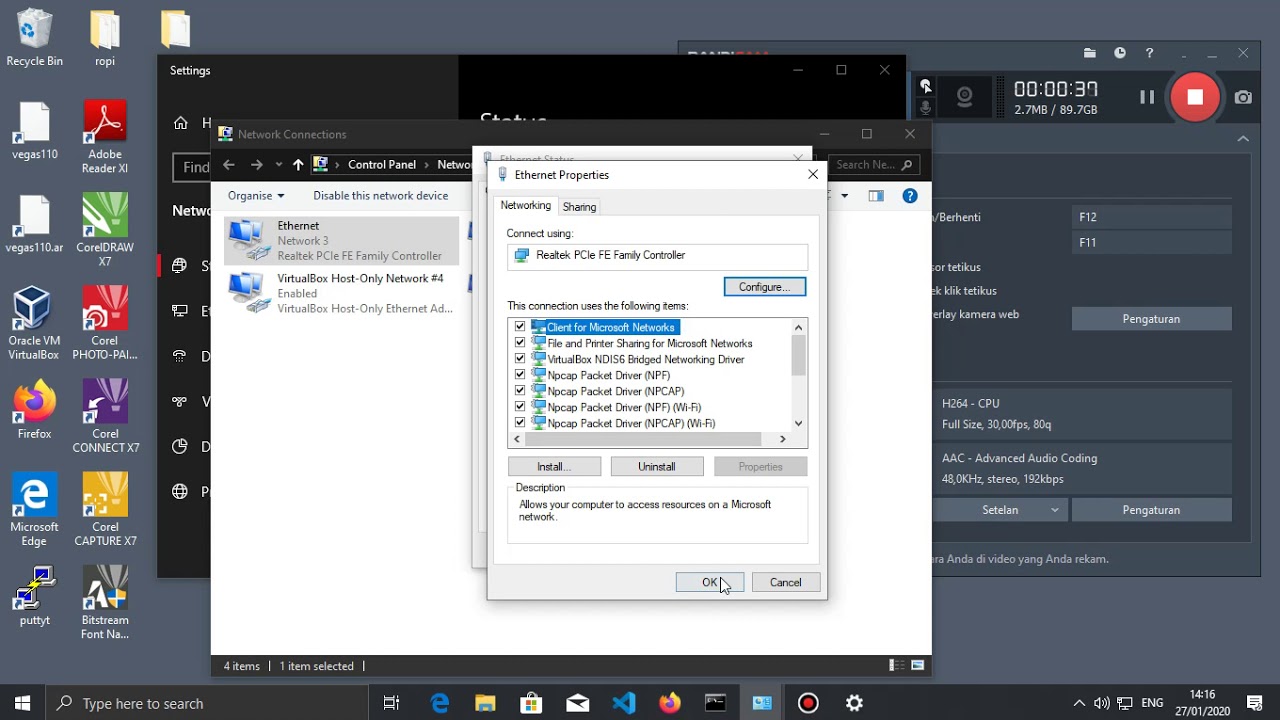Click the Configure... button
Screen dimensions: 1280x720
pyautogui.click(x=764, y=287)
